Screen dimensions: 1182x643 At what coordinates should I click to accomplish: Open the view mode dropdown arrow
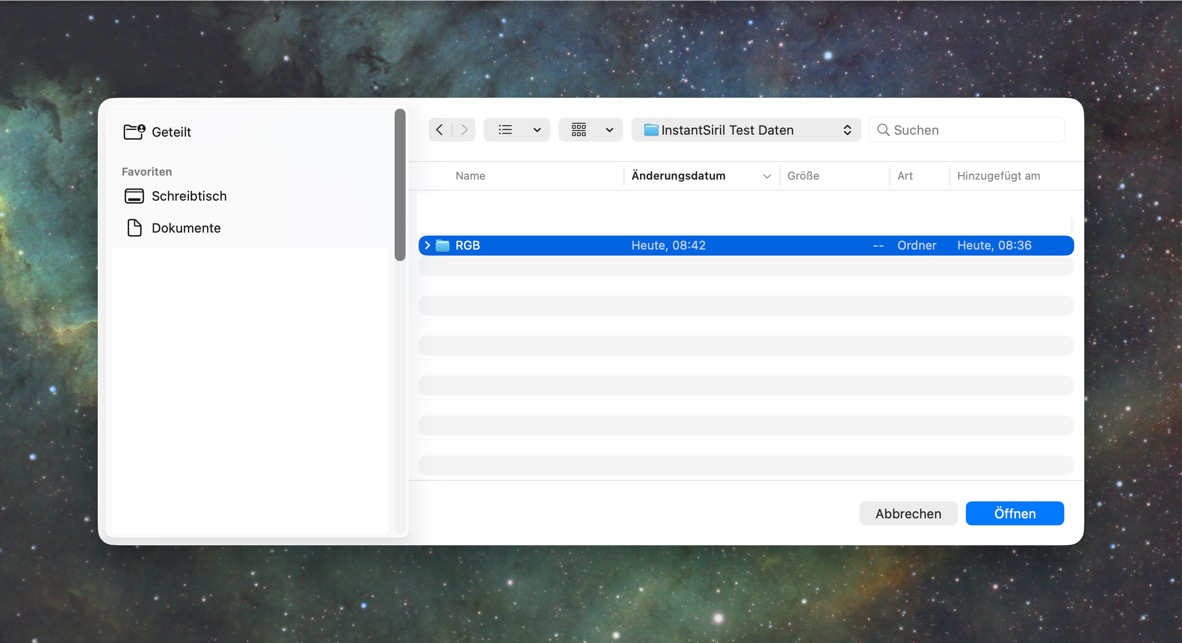click(x=537, y=130)
